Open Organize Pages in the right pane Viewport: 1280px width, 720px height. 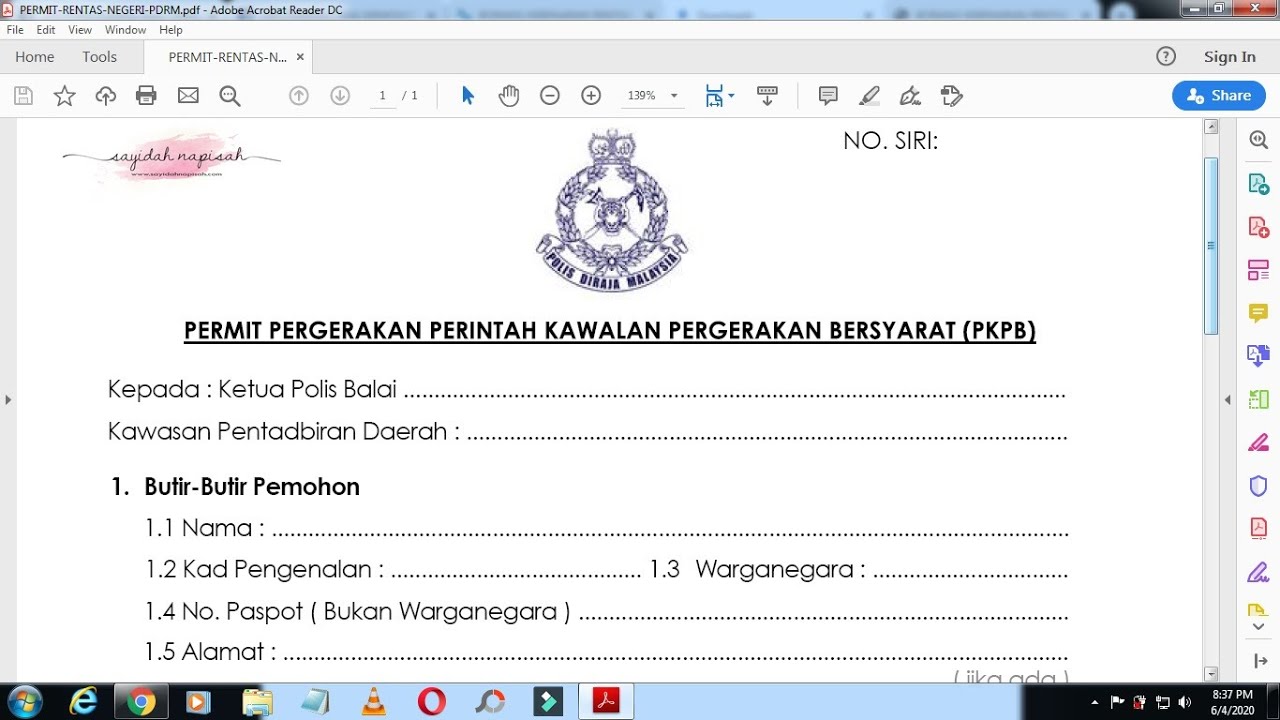coord(1259,270)
